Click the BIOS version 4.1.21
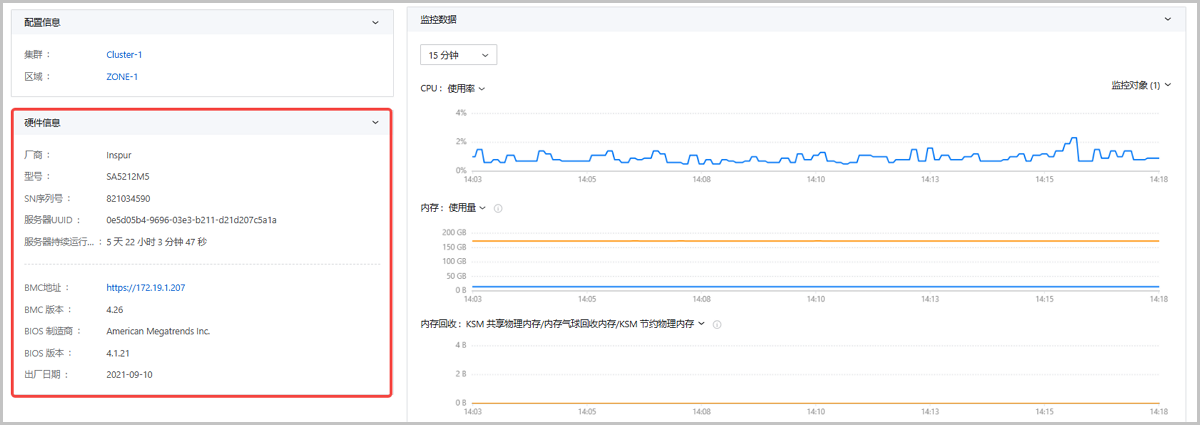Screen dimensions: 1200x425 pyautogui.click(x=119, y=353)
